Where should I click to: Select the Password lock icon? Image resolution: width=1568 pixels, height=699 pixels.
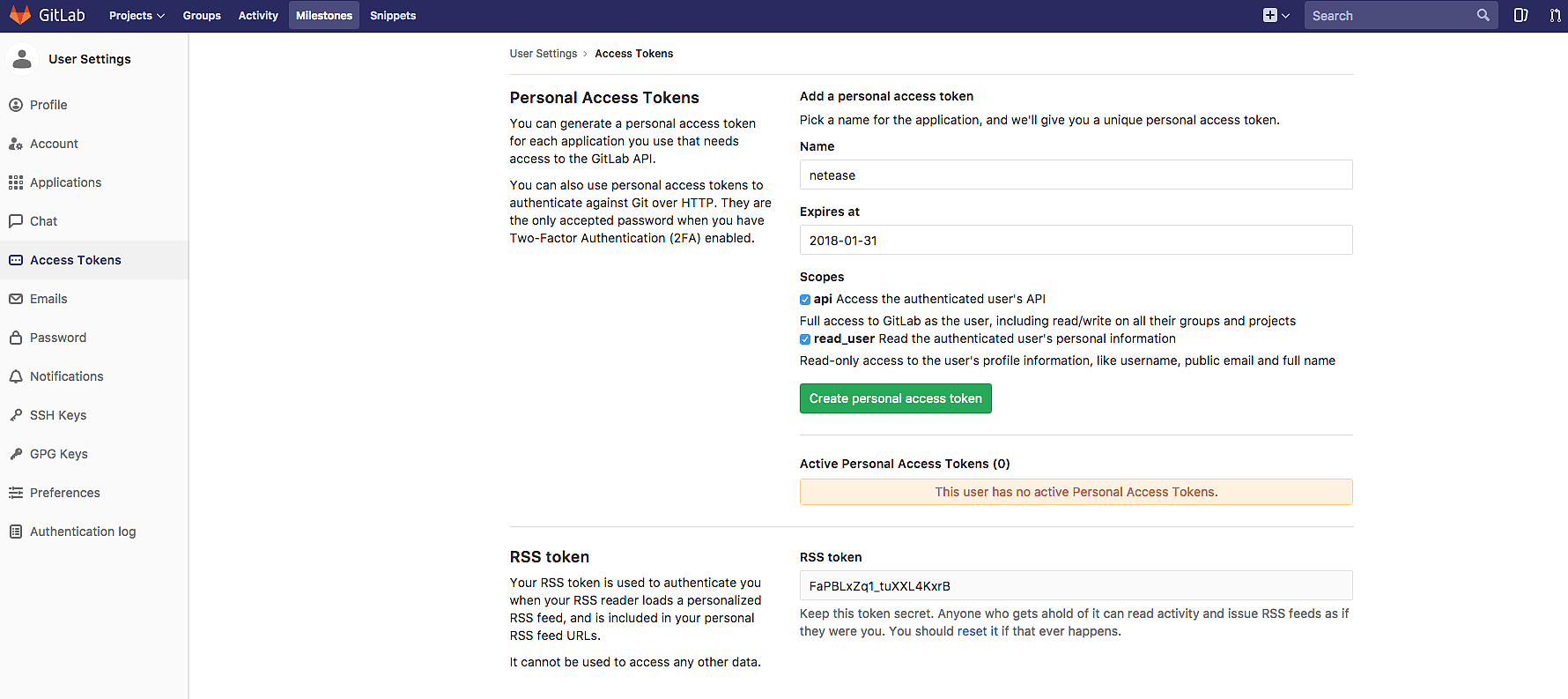(16, 338)
